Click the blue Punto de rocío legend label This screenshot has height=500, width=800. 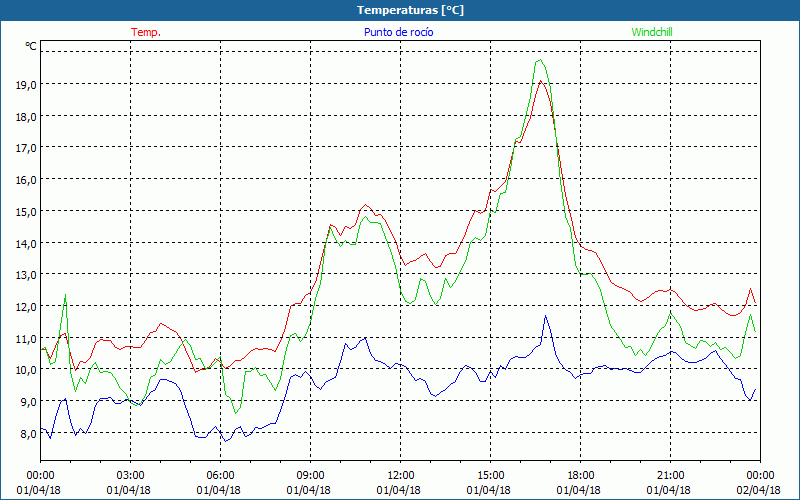click(398, 32)
